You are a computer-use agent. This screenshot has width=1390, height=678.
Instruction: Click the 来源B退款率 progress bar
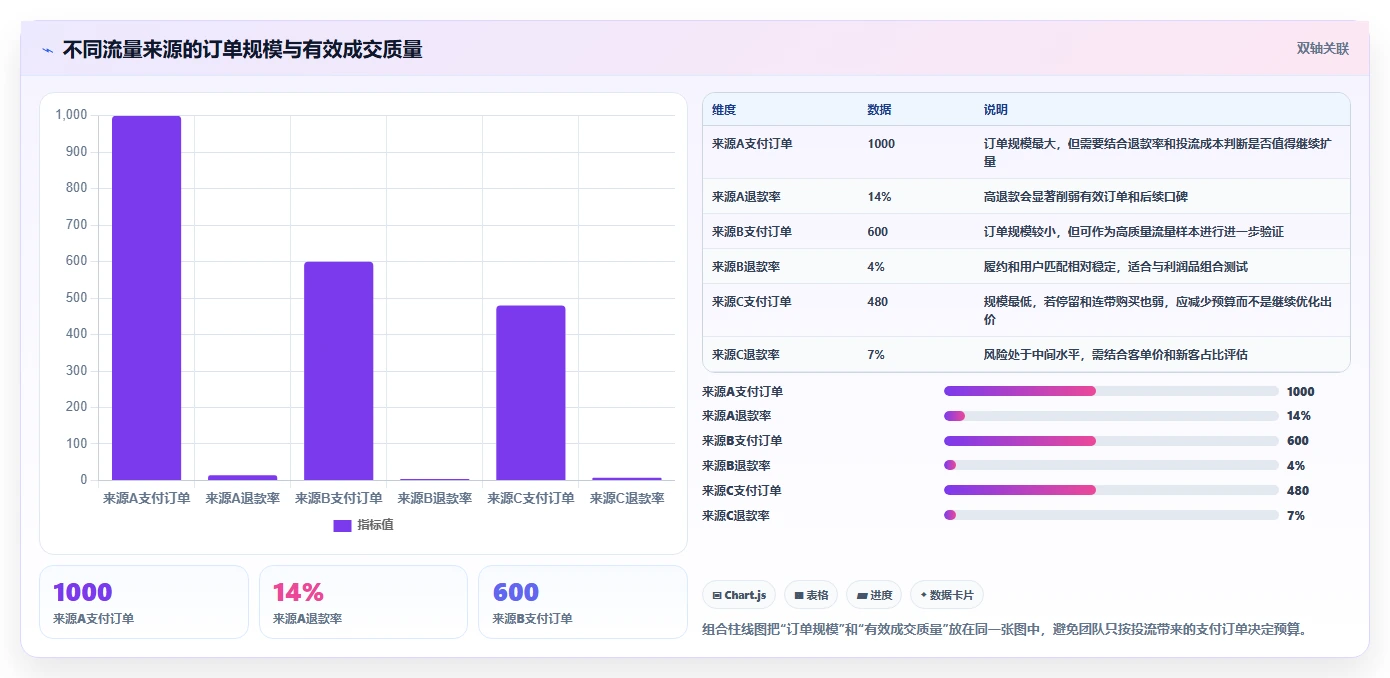pos(1111,466)
